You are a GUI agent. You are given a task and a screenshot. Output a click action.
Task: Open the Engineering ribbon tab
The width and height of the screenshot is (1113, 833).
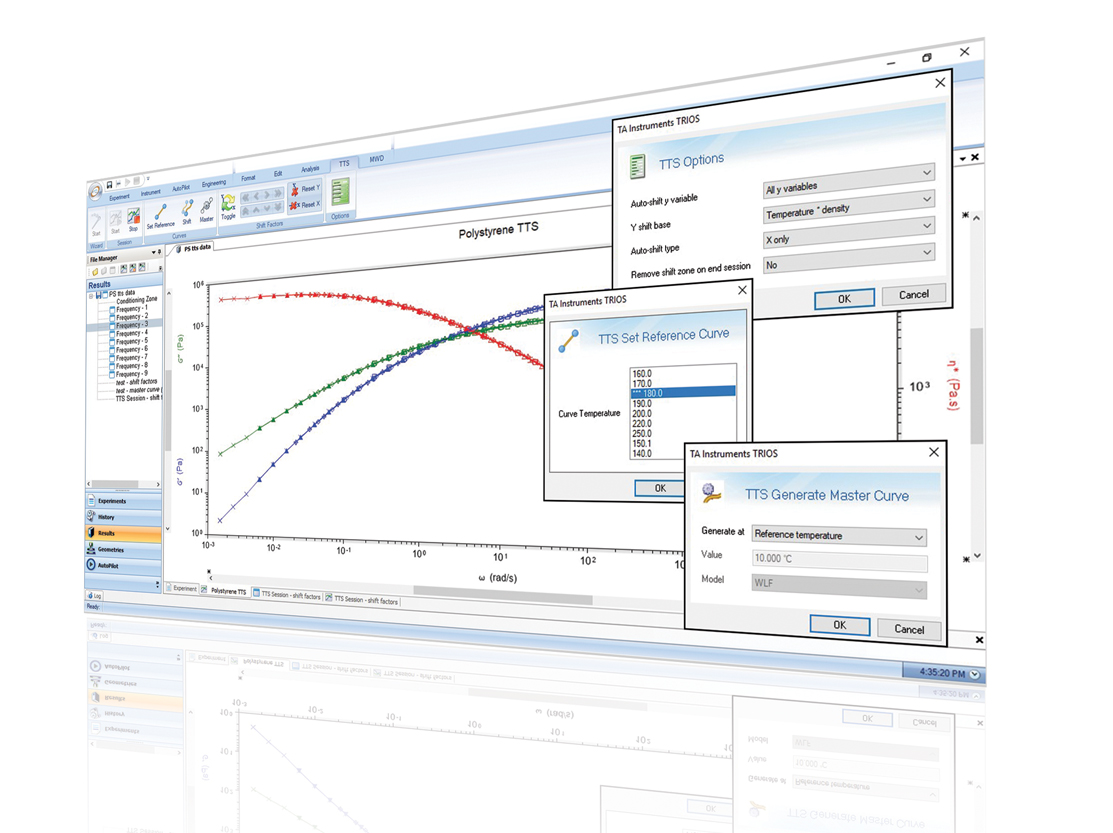click(x=214, y=183)
